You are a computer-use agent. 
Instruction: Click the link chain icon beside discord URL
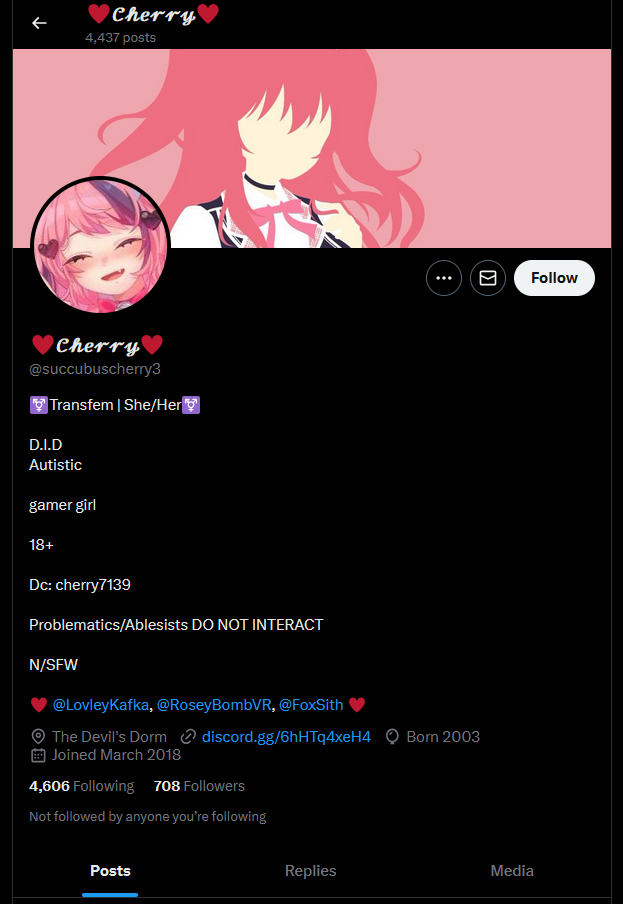coord(188,737)
